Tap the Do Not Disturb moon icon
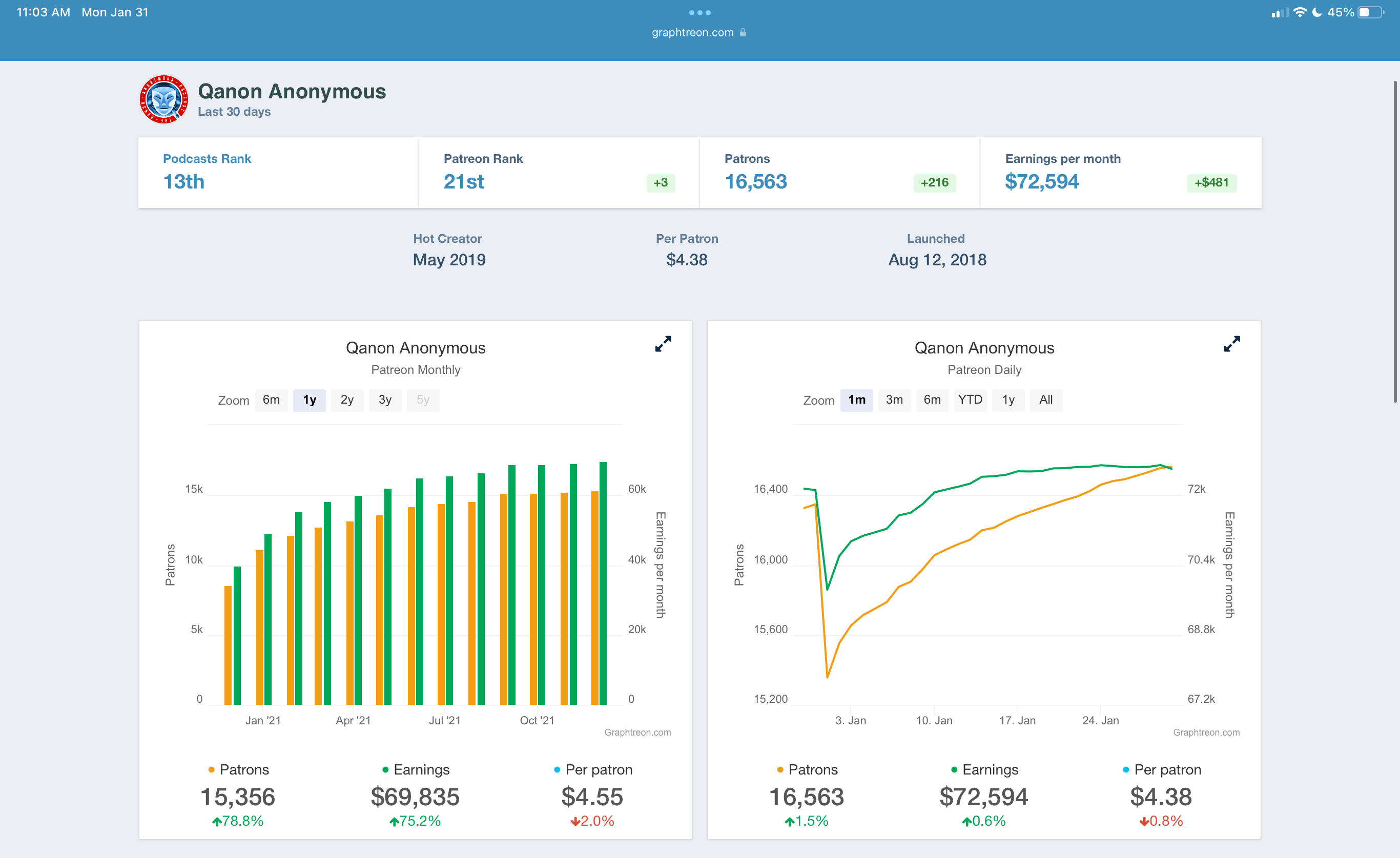The height and width of the screenshot is (858, 1400). [x=1317, y=12]
